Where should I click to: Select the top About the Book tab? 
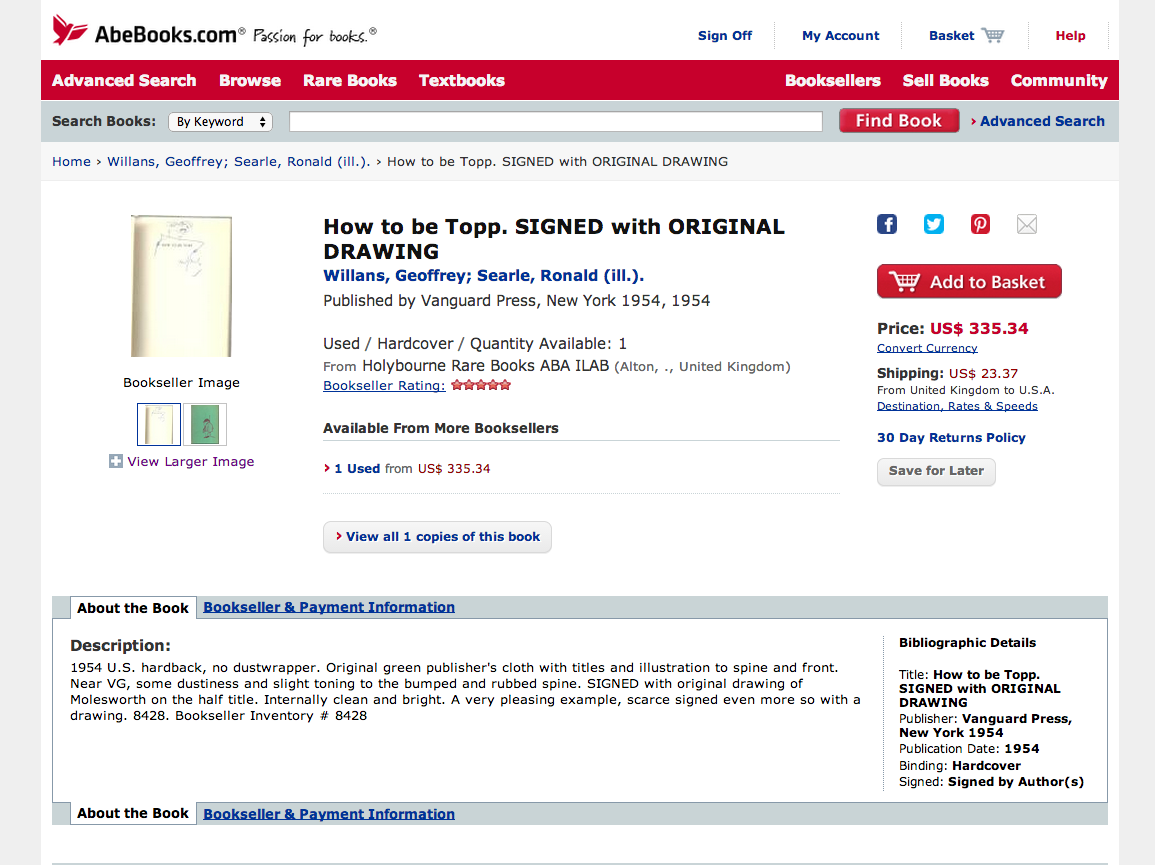(133, 608)
